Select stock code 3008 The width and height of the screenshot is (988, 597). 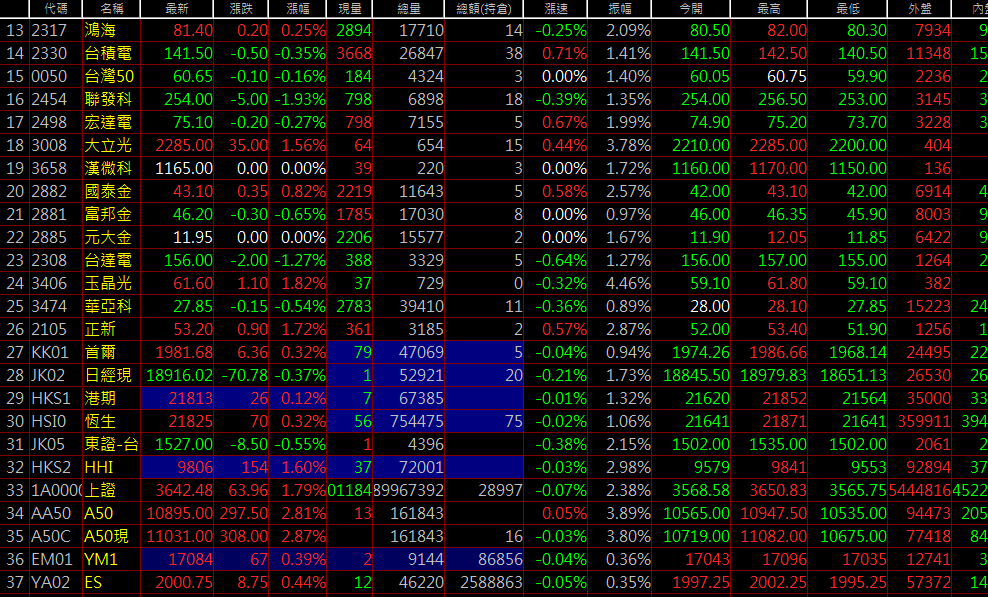coord(49,146)
